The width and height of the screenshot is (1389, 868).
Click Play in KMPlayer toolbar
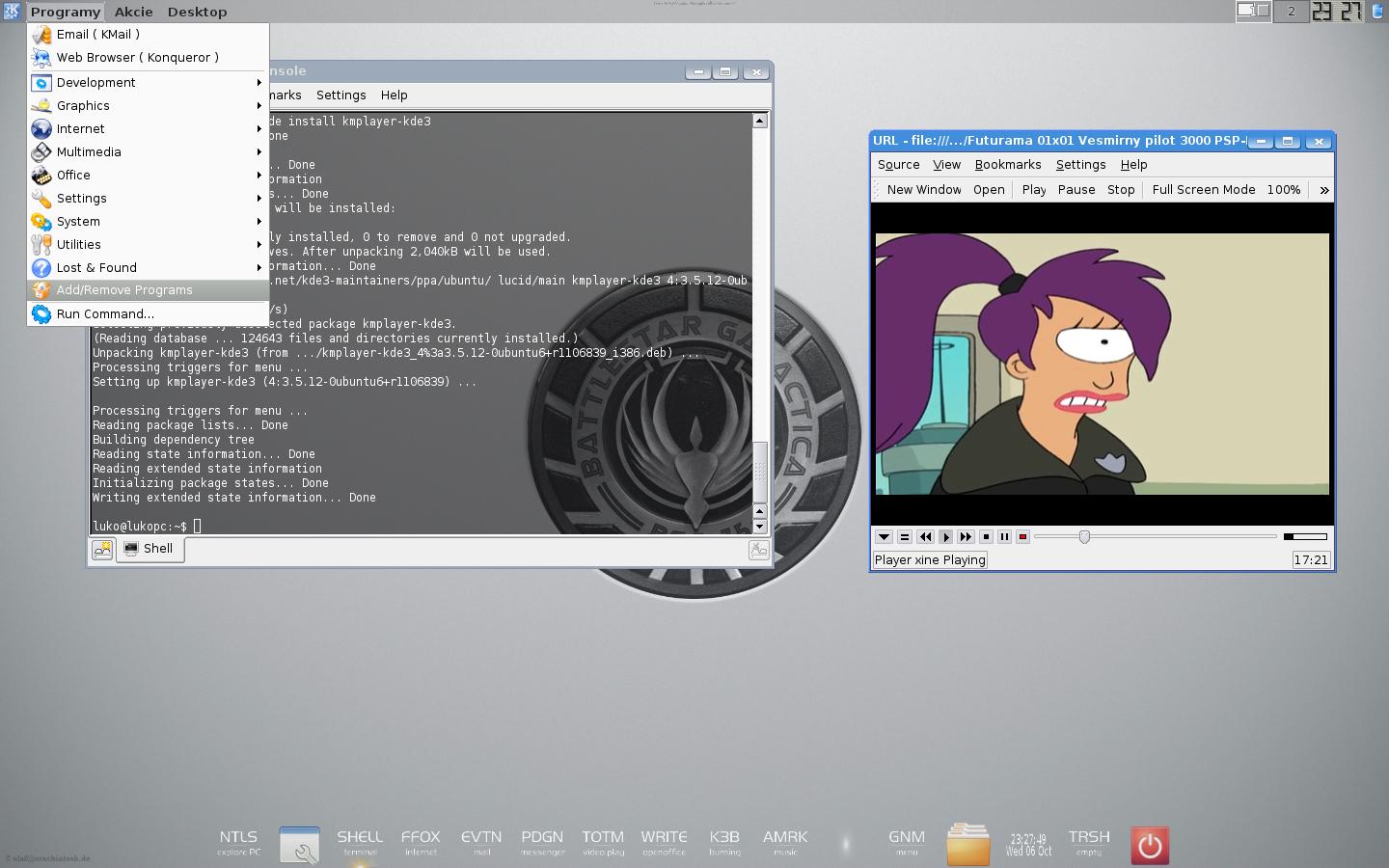(x=1034, y=190)
